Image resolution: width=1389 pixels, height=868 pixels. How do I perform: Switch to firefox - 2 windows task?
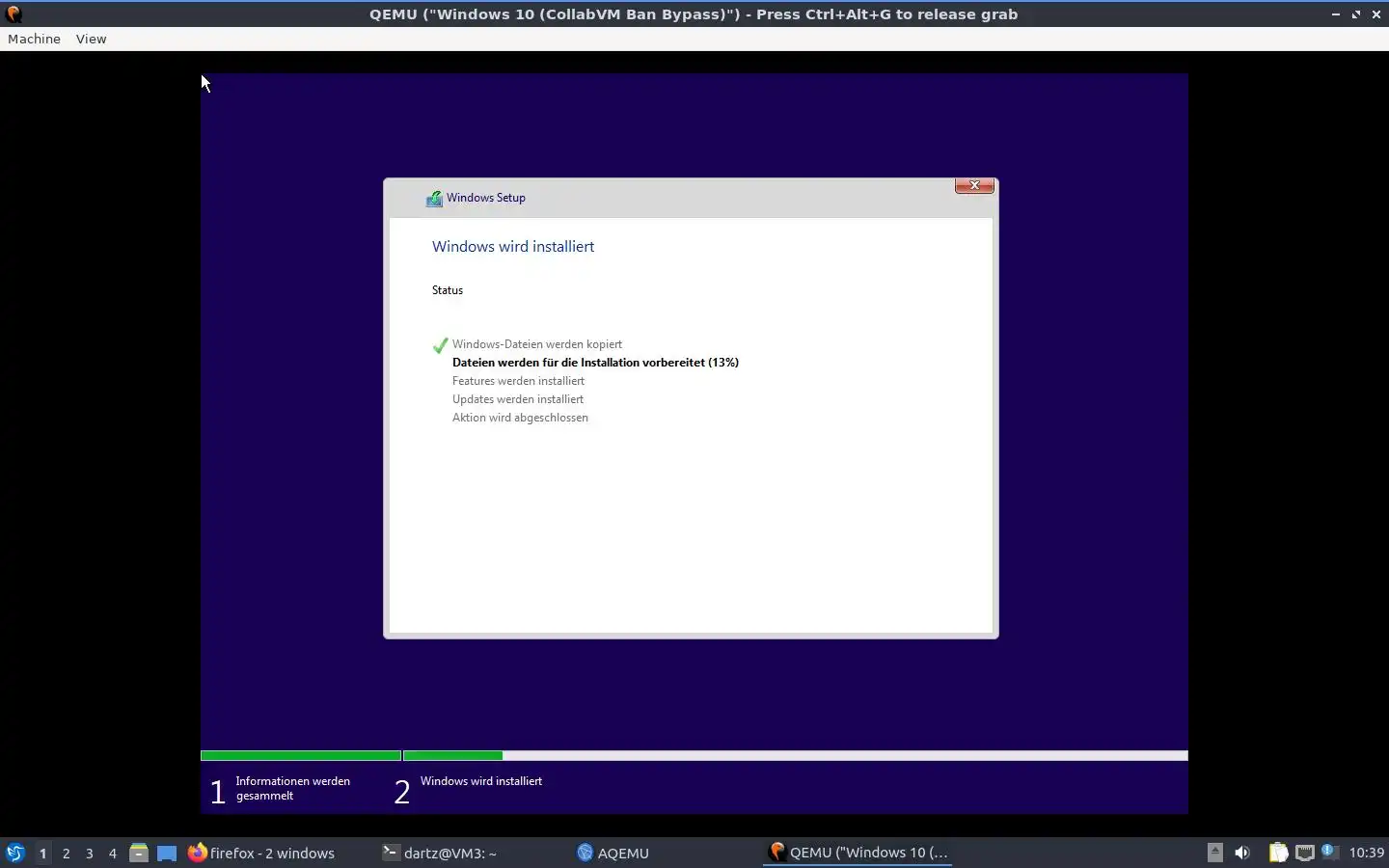tap(261, 853)
